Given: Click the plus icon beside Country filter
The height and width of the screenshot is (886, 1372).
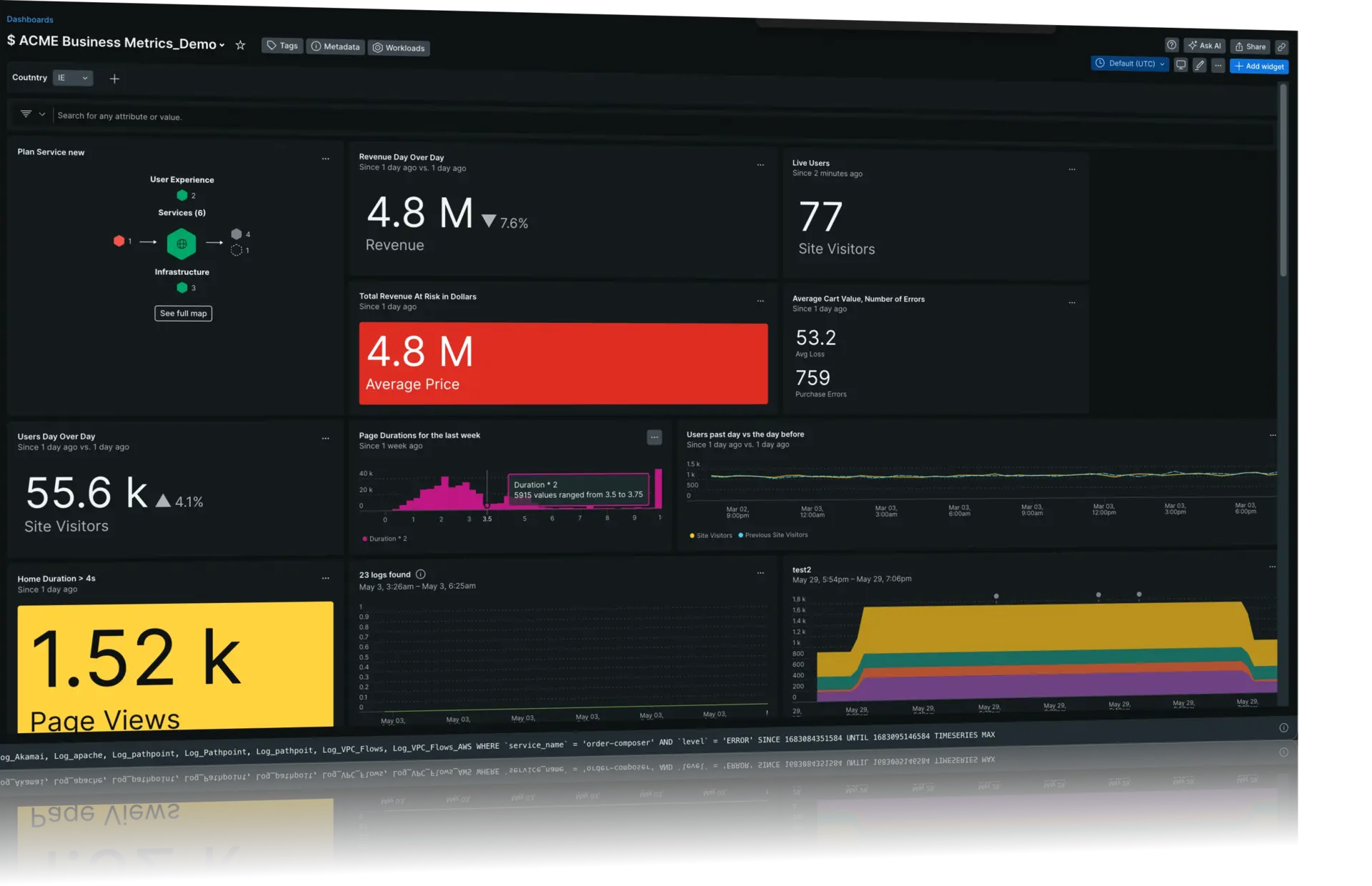Looking at the screenshot, I should coord(114,79).
